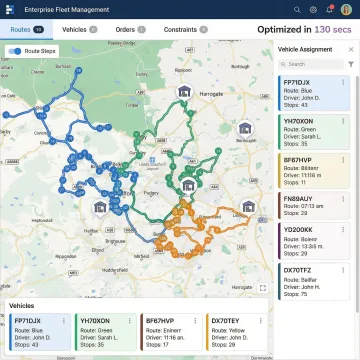This screenshot has width=360, height=360.
Task: Select the depot marker near Harrogate
Action: [x=184, y=91]
